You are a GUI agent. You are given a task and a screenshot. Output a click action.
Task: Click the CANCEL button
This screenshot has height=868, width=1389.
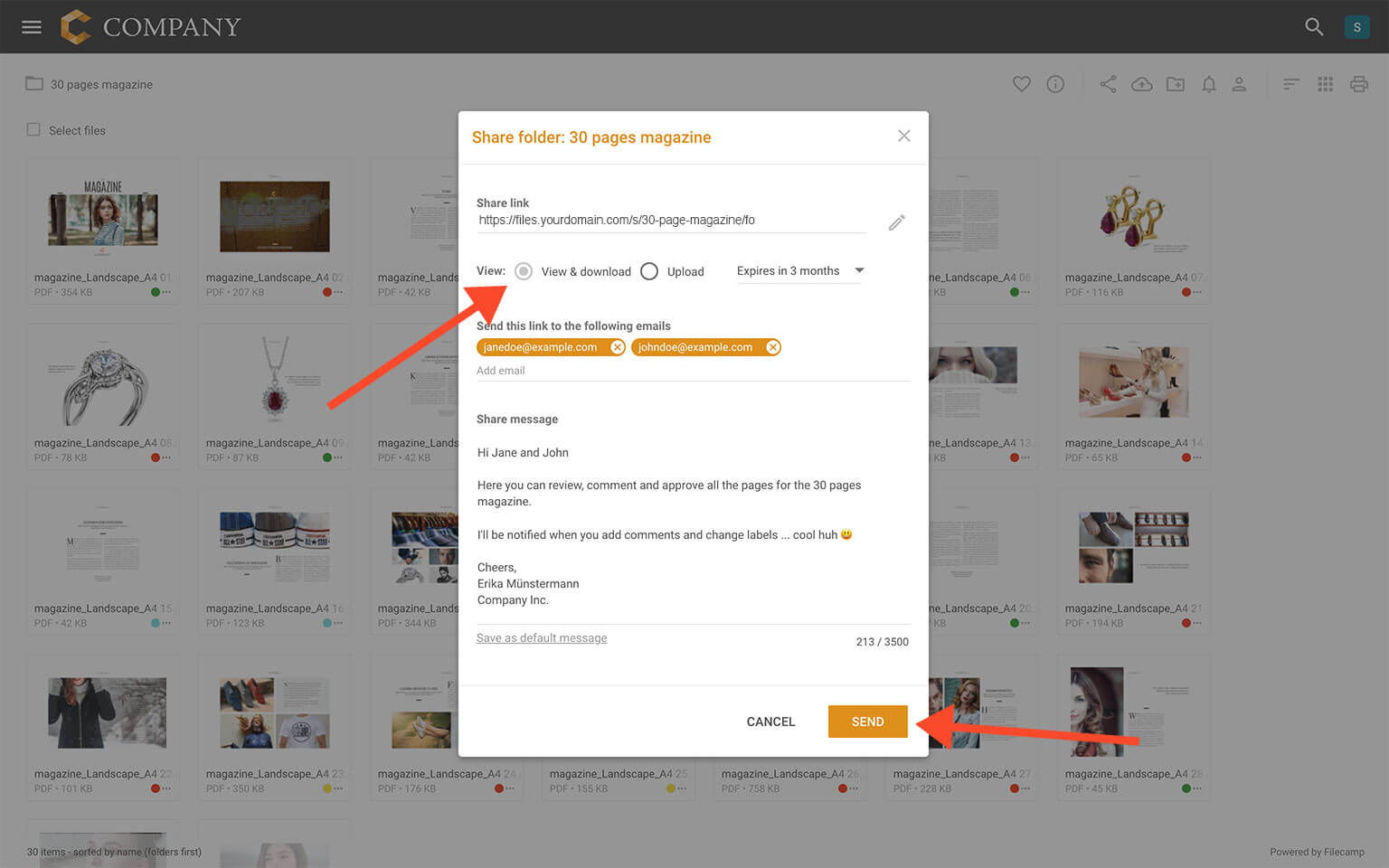click(x=770, y=722)
